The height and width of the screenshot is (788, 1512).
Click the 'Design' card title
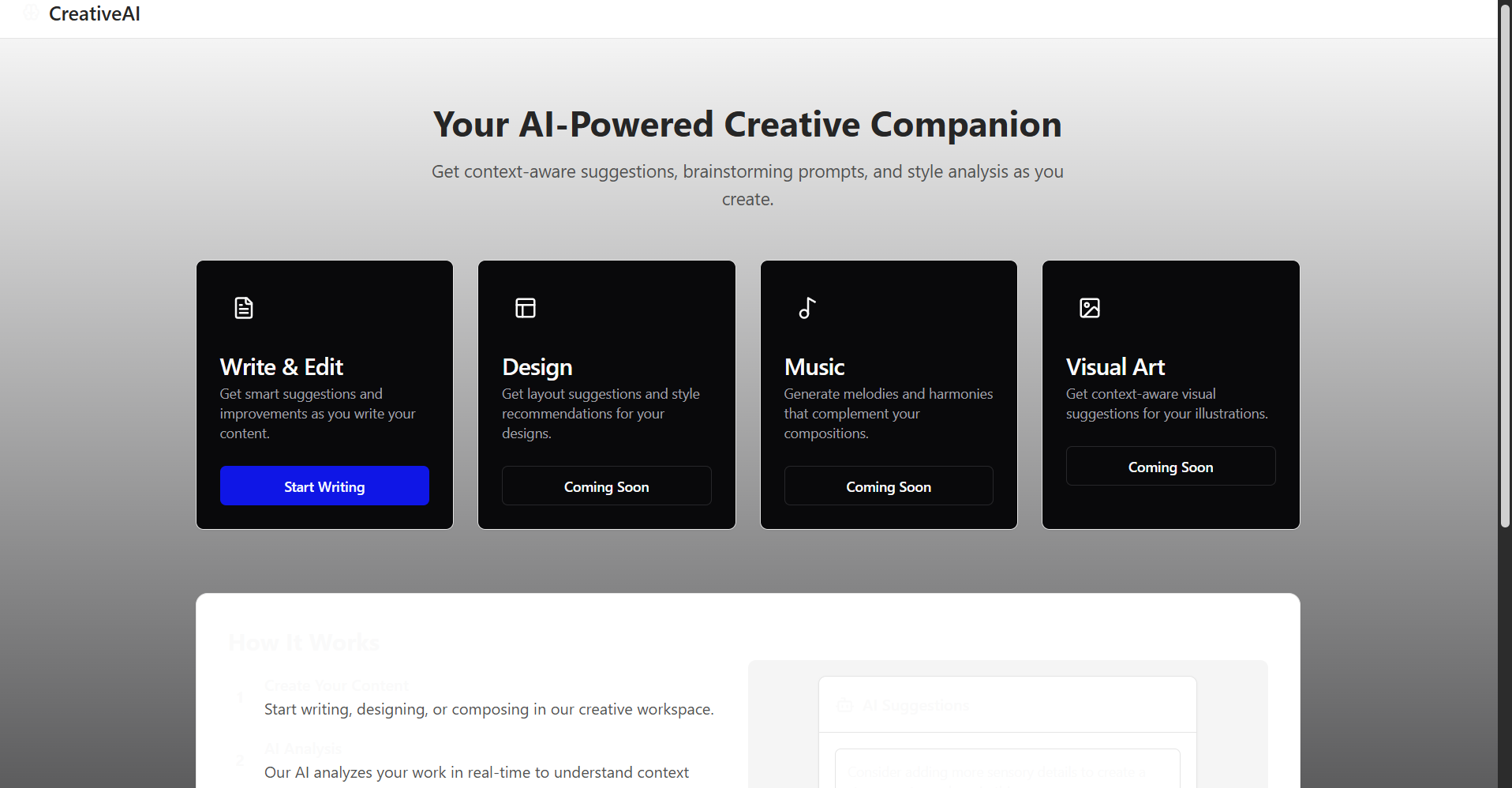(537, 367)
